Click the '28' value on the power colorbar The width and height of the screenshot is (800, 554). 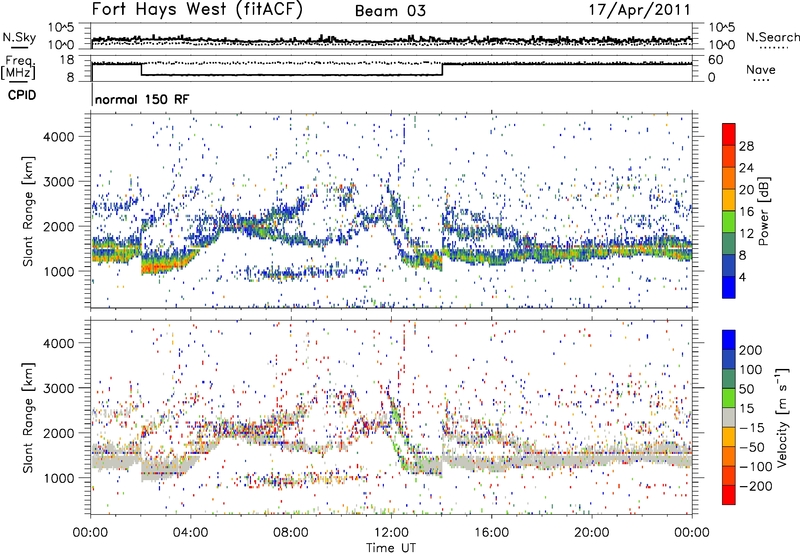(746, 146)
